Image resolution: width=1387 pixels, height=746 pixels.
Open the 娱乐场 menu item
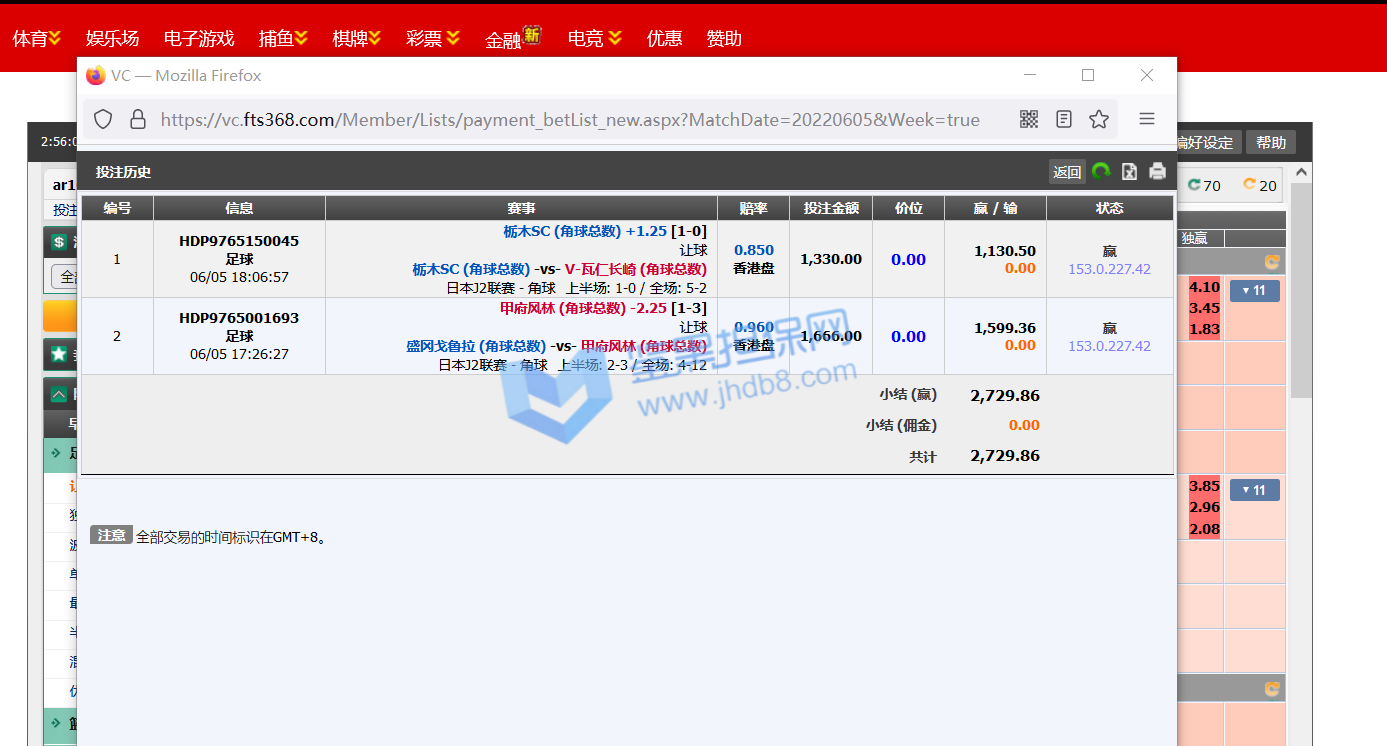pyautogui.click(x=112, y=39)
